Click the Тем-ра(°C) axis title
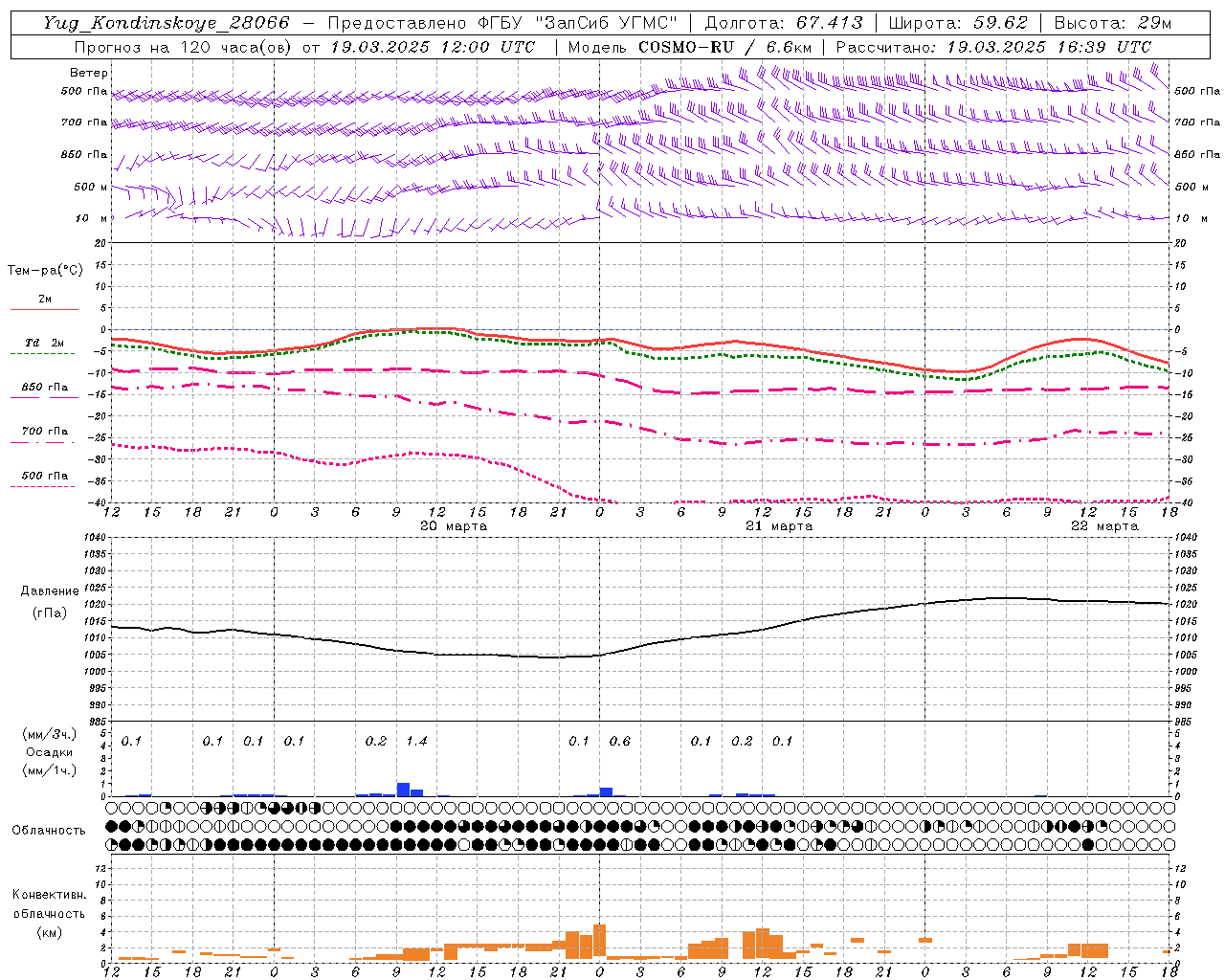The image size is (1225, 980). [45, 271]
